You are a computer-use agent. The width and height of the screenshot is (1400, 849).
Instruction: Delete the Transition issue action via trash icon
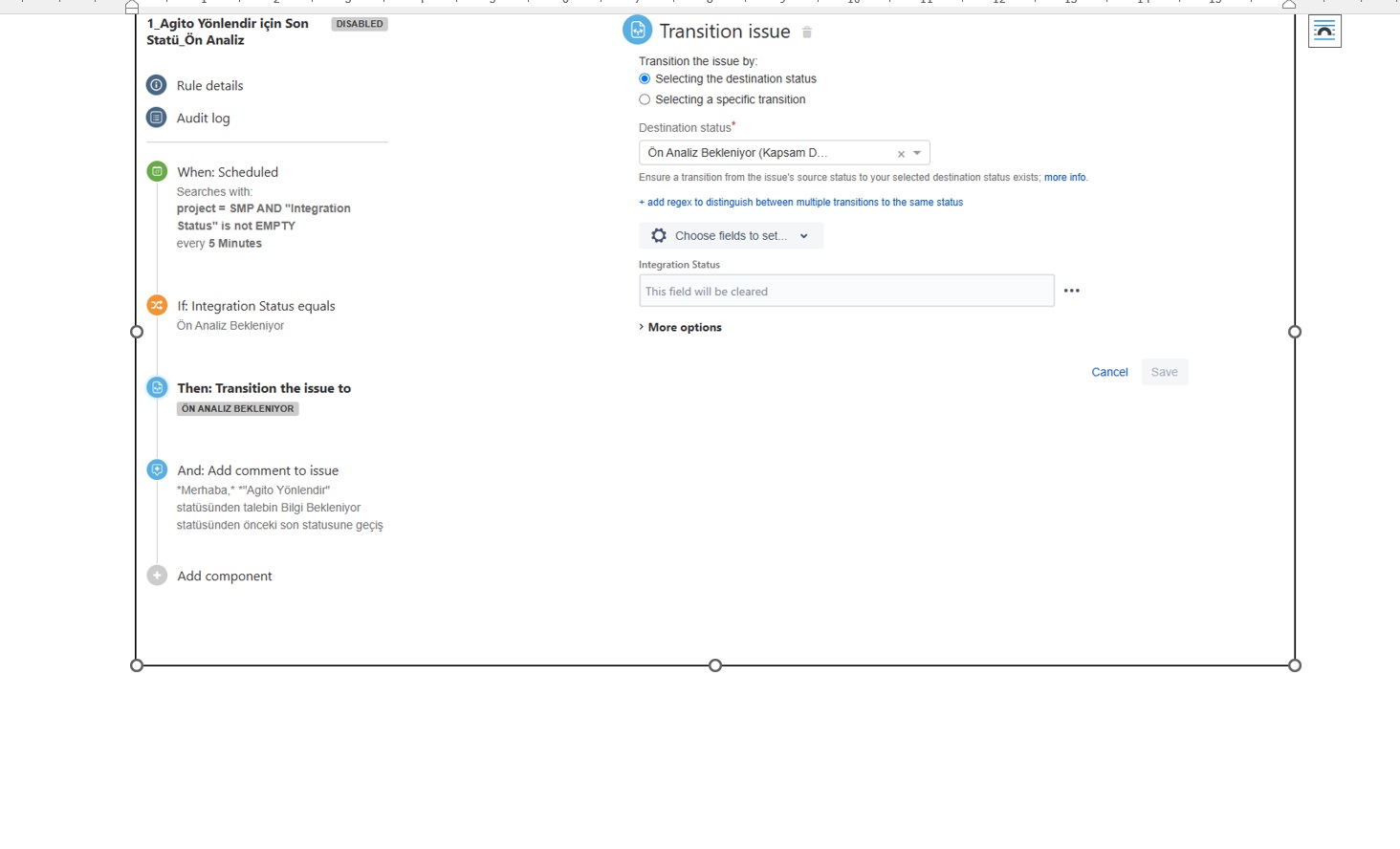pos(807,33)
